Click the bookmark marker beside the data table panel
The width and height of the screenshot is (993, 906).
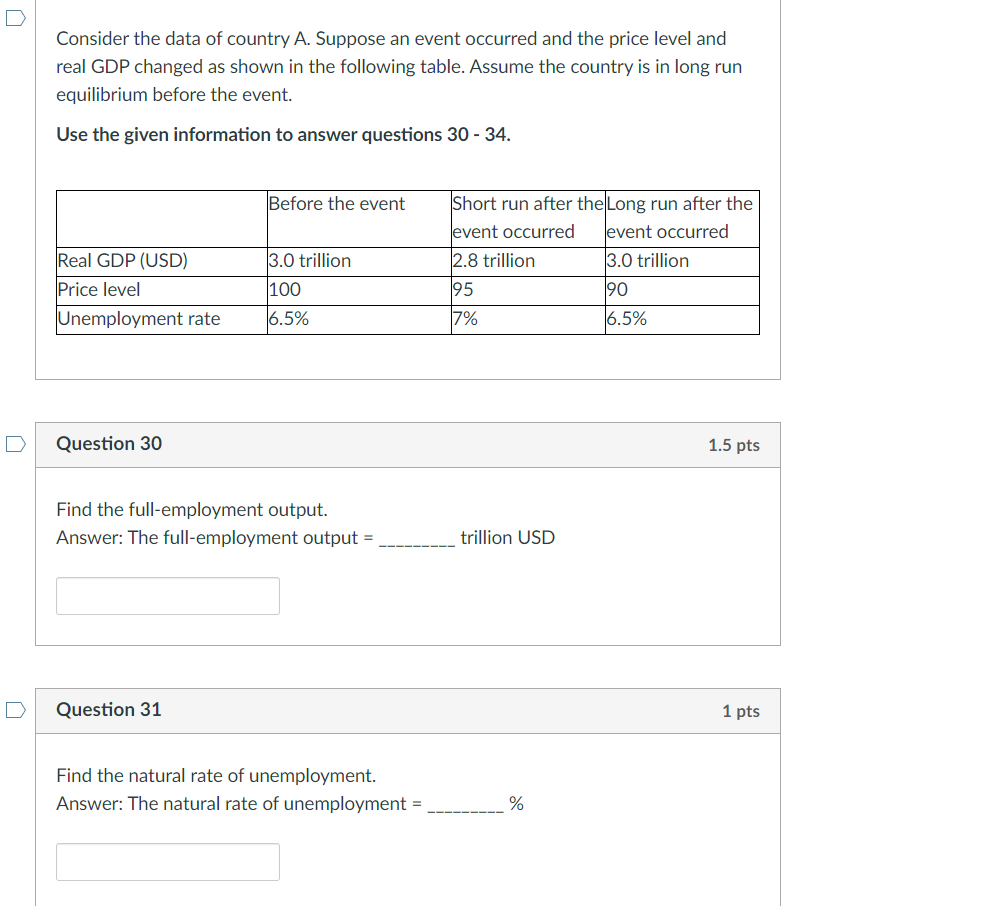pos(15,17)
